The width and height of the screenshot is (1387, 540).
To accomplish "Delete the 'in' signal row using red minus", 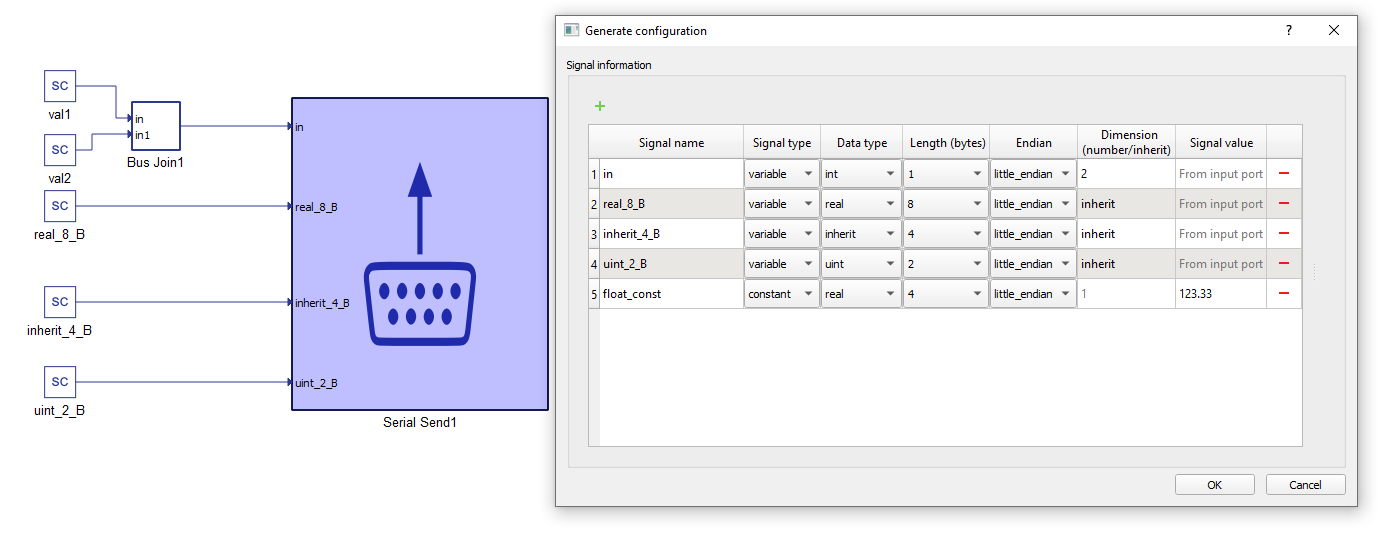I will (x=1283, y=174).
